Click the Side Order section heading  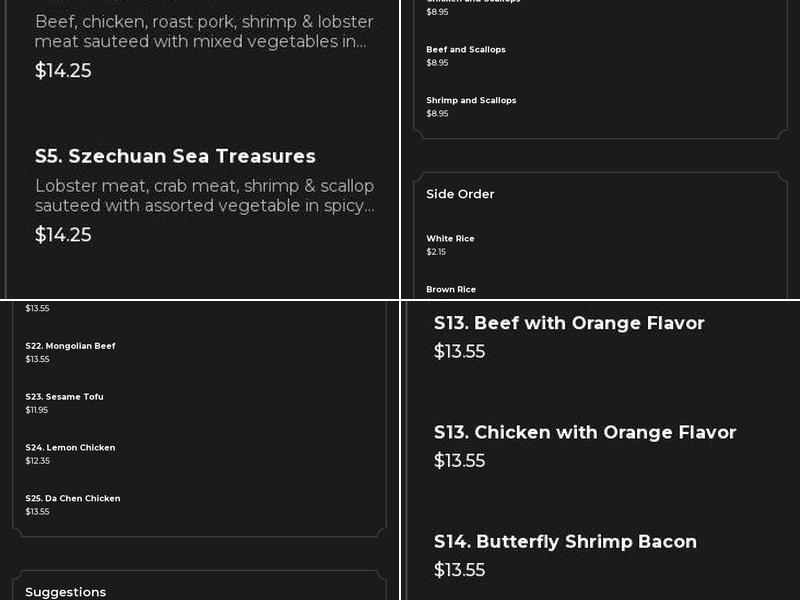coord(460,194)
